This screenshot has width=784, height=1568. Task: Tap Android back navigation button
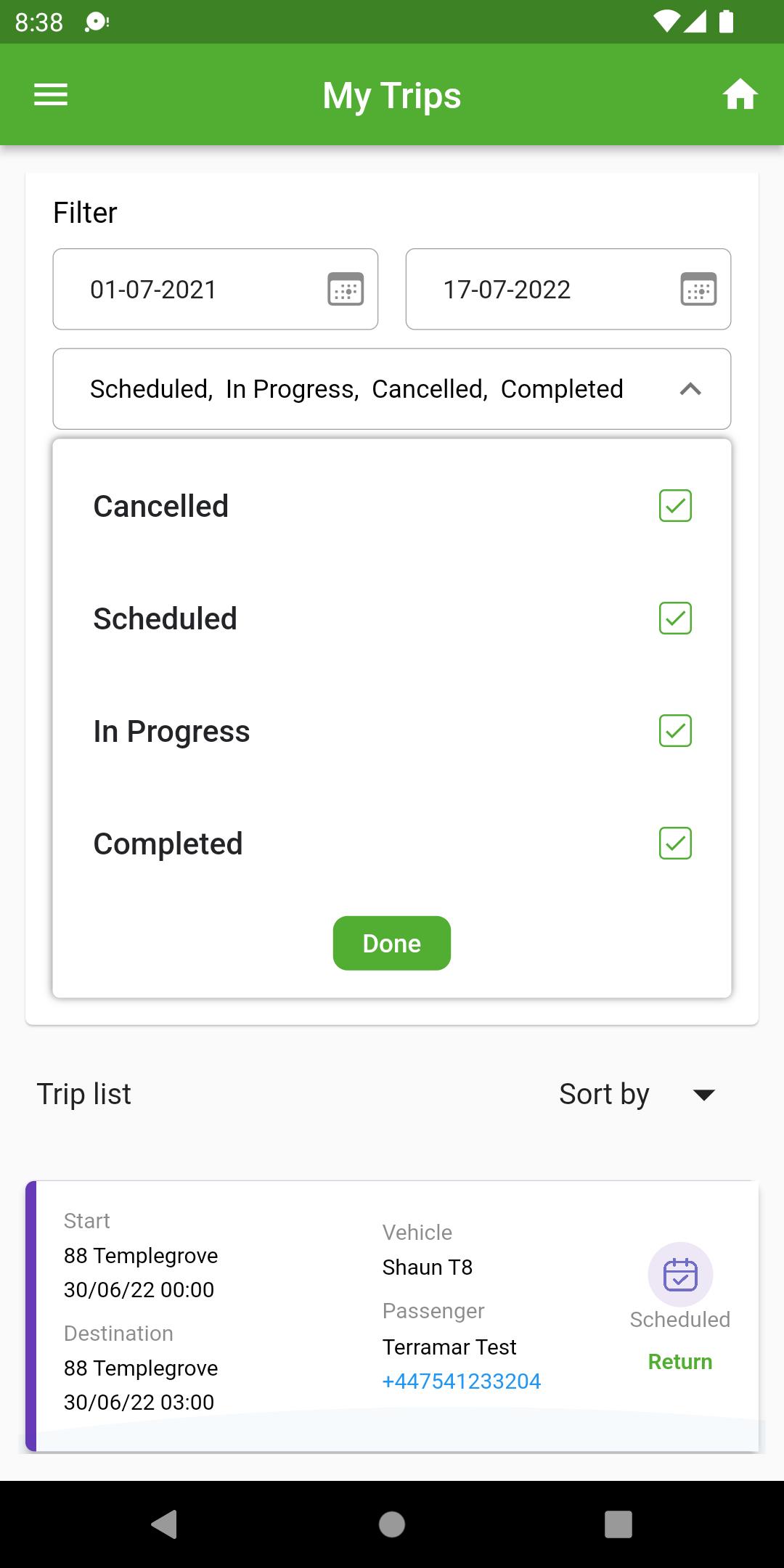click(165, 1524)
